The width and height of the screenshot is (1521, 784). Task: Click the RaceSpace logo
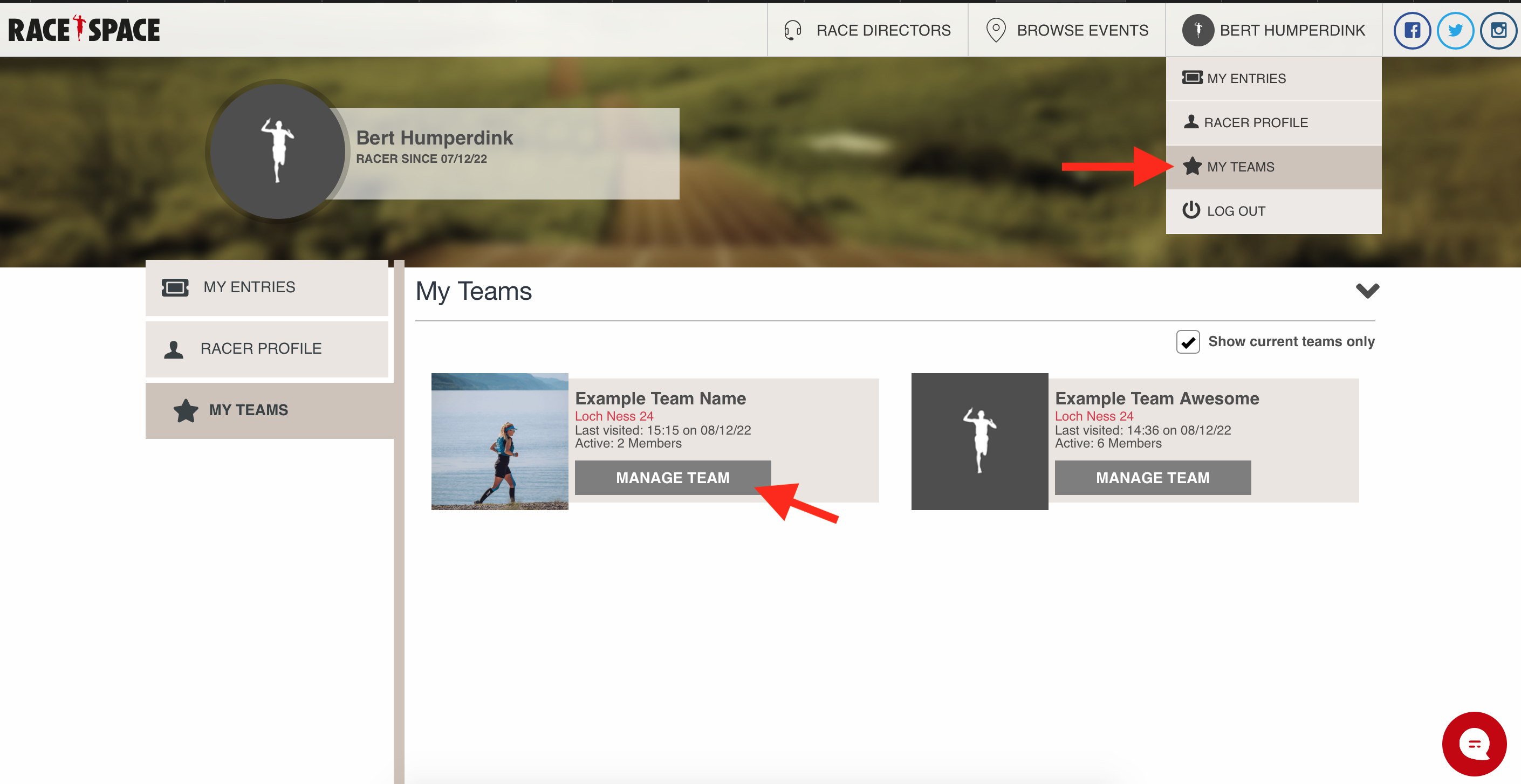[84, 30]
